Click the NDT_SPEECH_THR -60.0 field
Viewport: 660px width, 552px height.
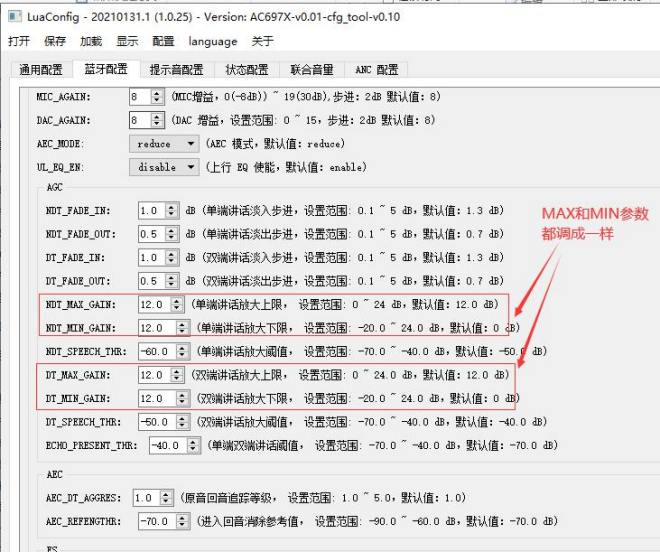[x=157, y=352]
